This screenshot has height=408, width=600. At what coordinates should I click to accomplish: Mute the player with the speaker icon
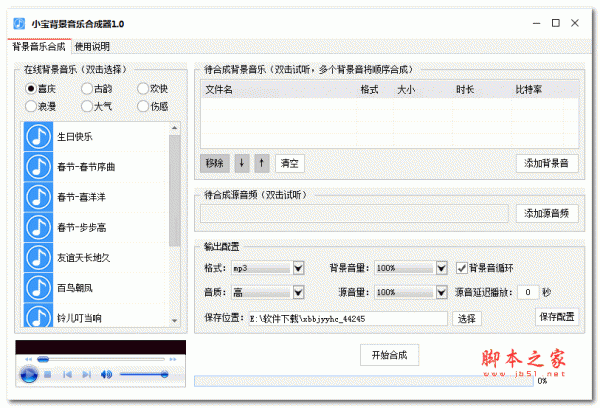coord(106,374)
